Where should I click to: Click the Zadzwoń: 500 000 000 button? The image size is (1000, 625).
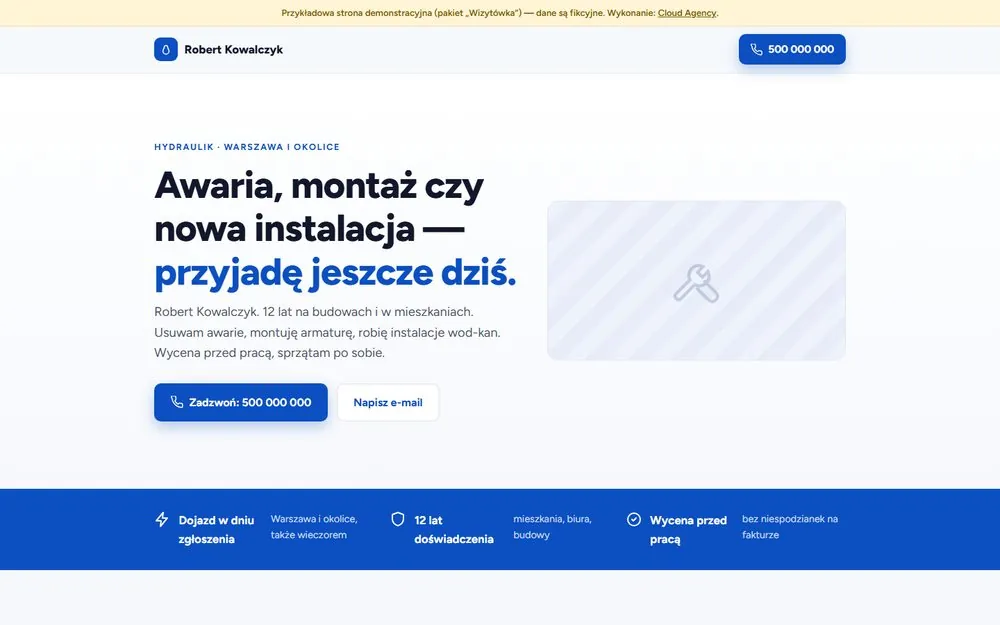coord(241,402)
